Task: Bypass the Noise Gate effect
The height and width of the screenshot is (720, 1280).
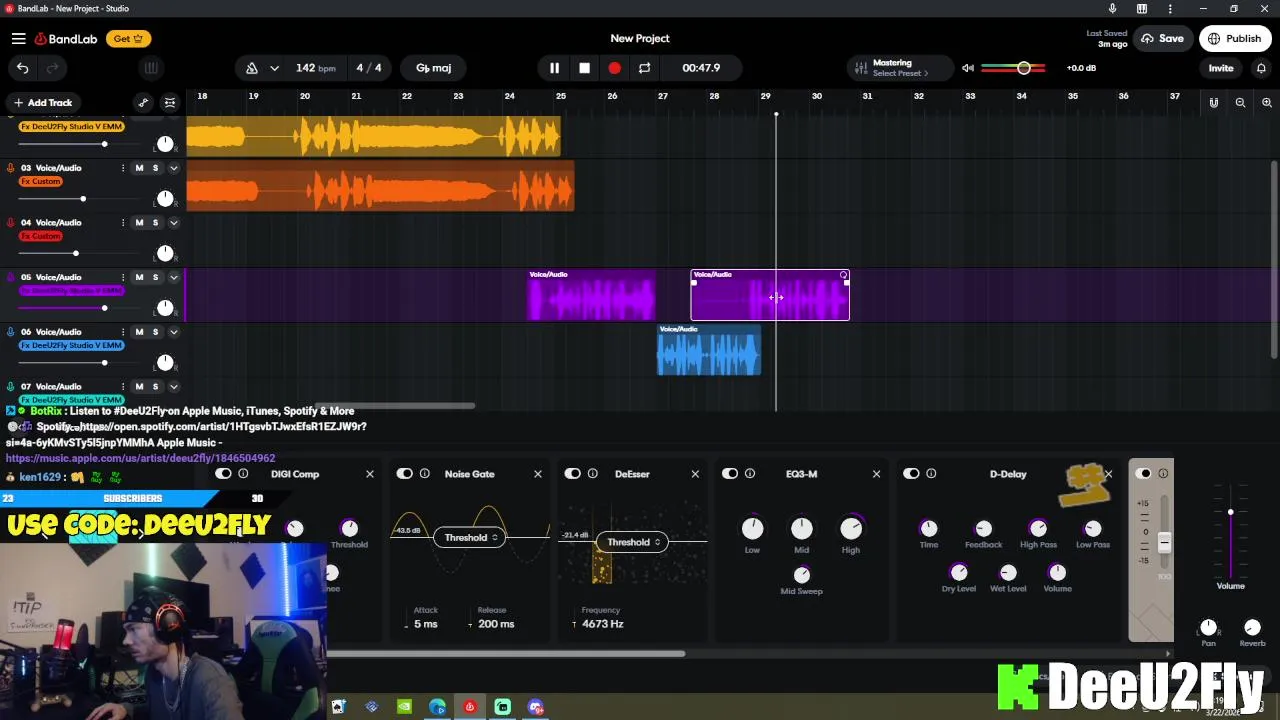Action: (x=404, y=474)
